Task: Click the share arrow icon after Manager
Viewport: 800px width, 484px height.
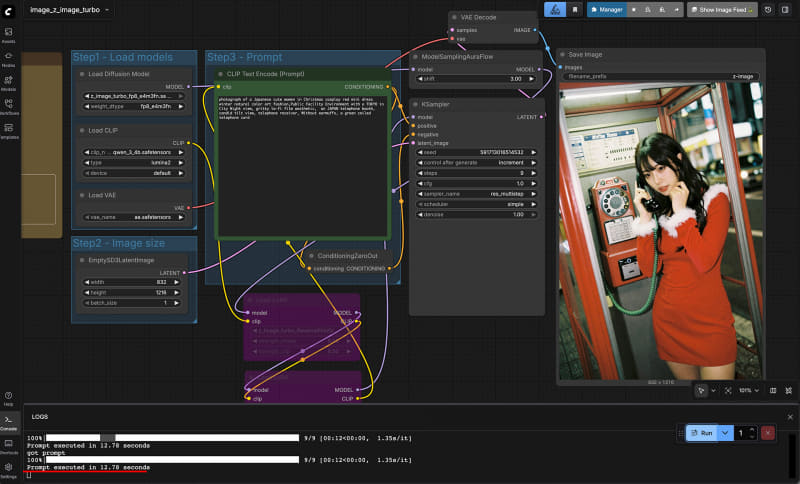Action: tap(677, 10)
